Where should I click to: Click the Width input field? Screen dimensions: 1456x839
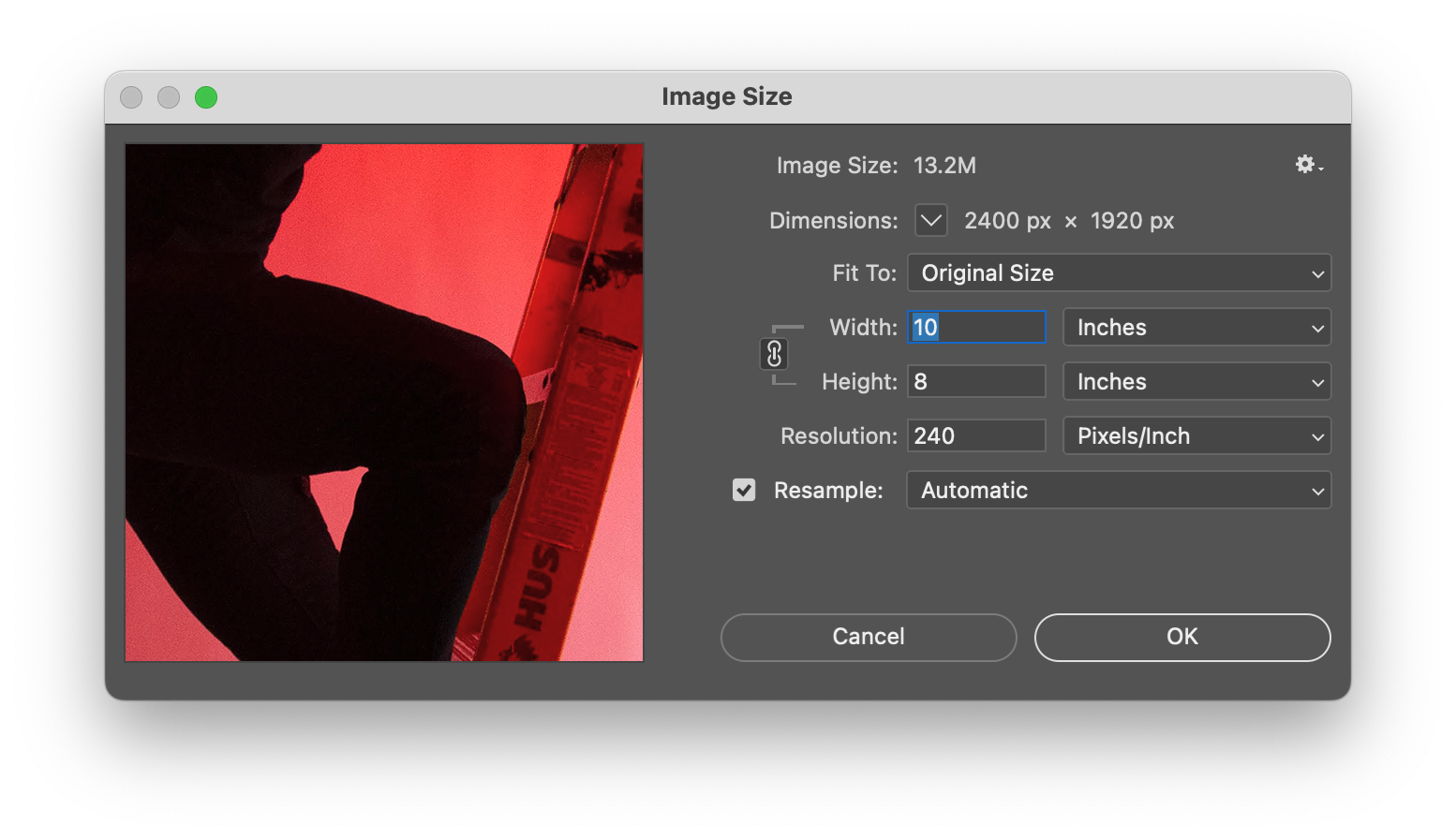976,327
